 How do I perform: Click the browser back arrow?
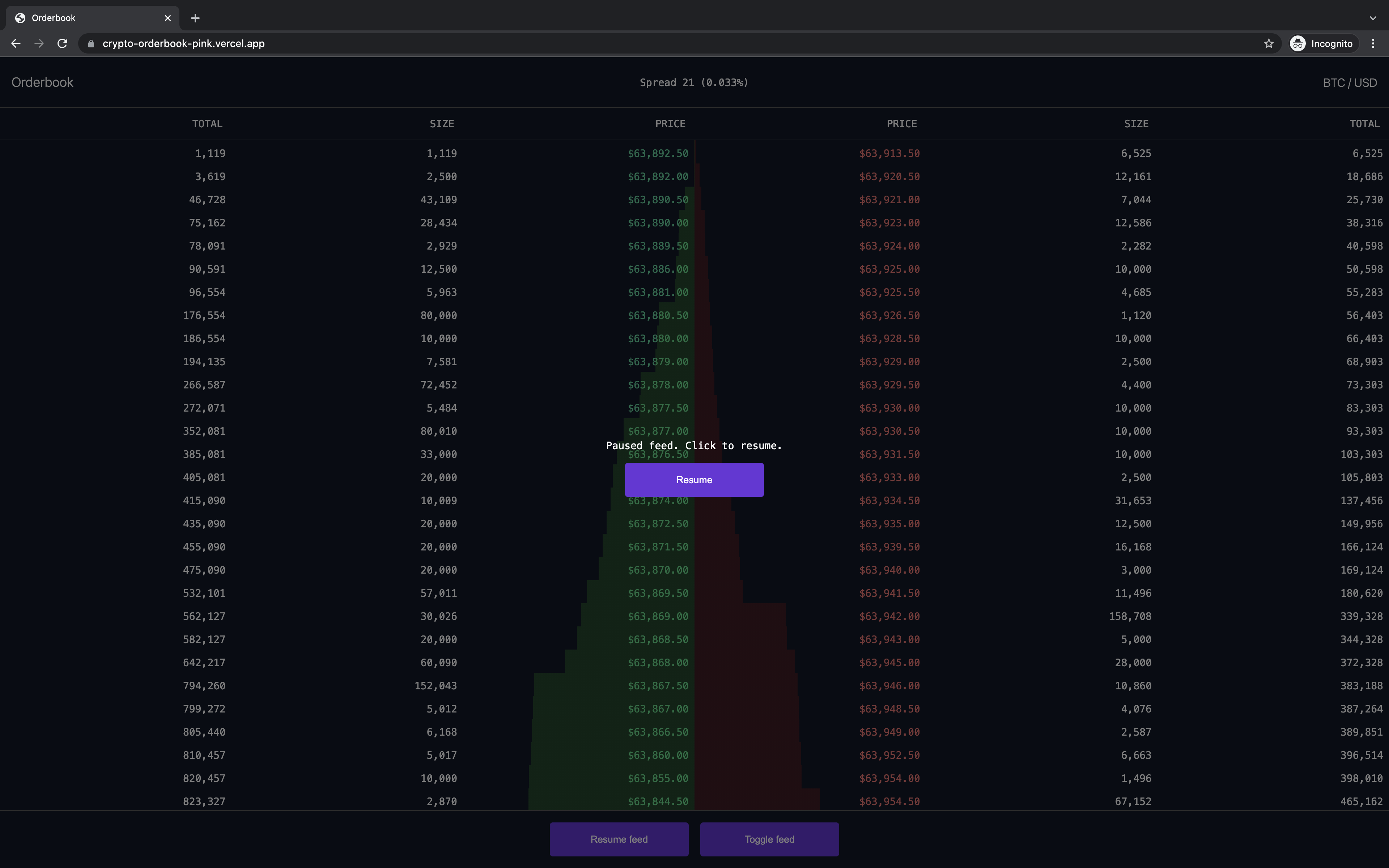[x=16, y=44]
